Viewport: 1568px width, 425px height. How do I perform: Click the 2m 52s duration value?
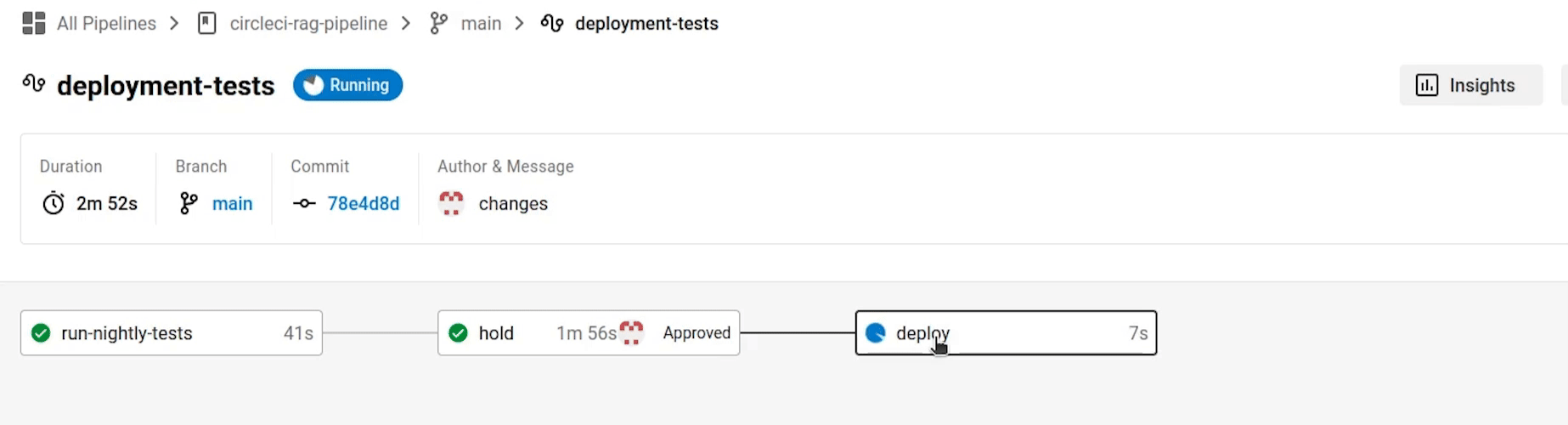point(107,204)
